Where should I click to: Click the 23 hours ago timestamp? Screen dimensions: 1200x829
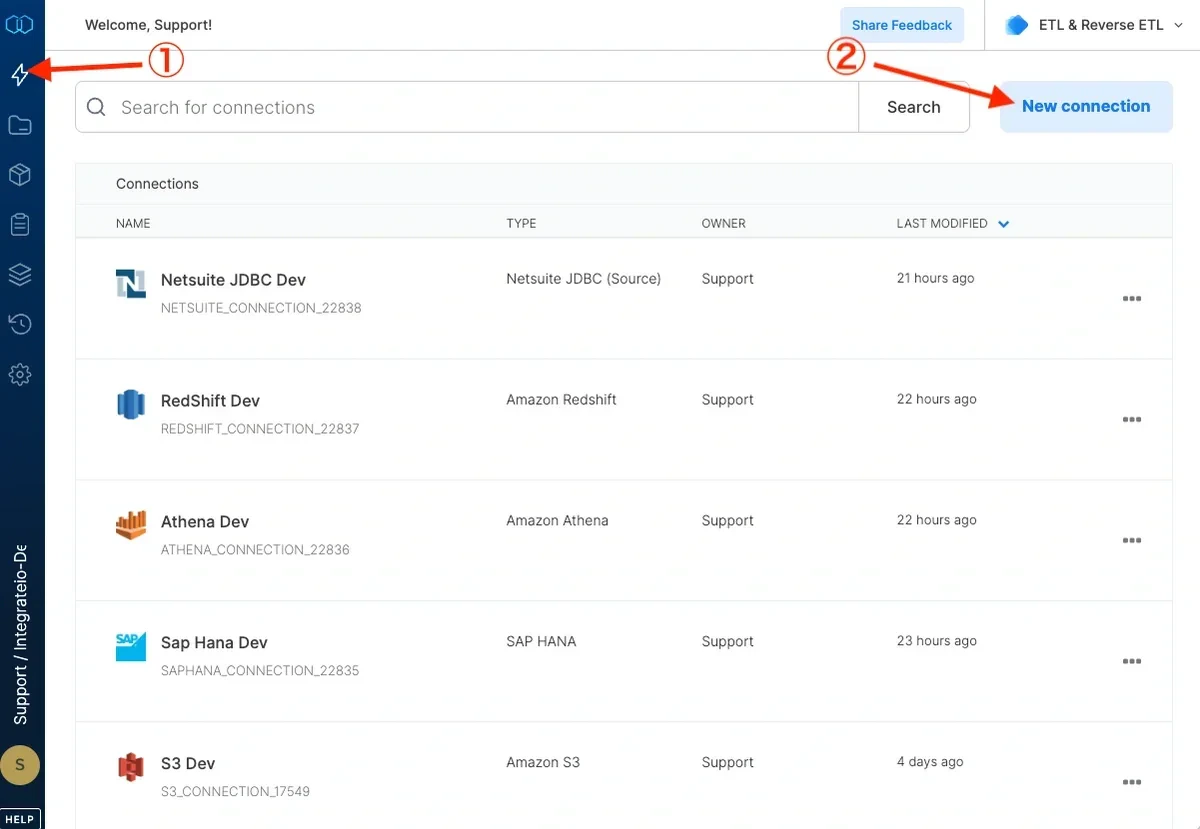[936, 642]
